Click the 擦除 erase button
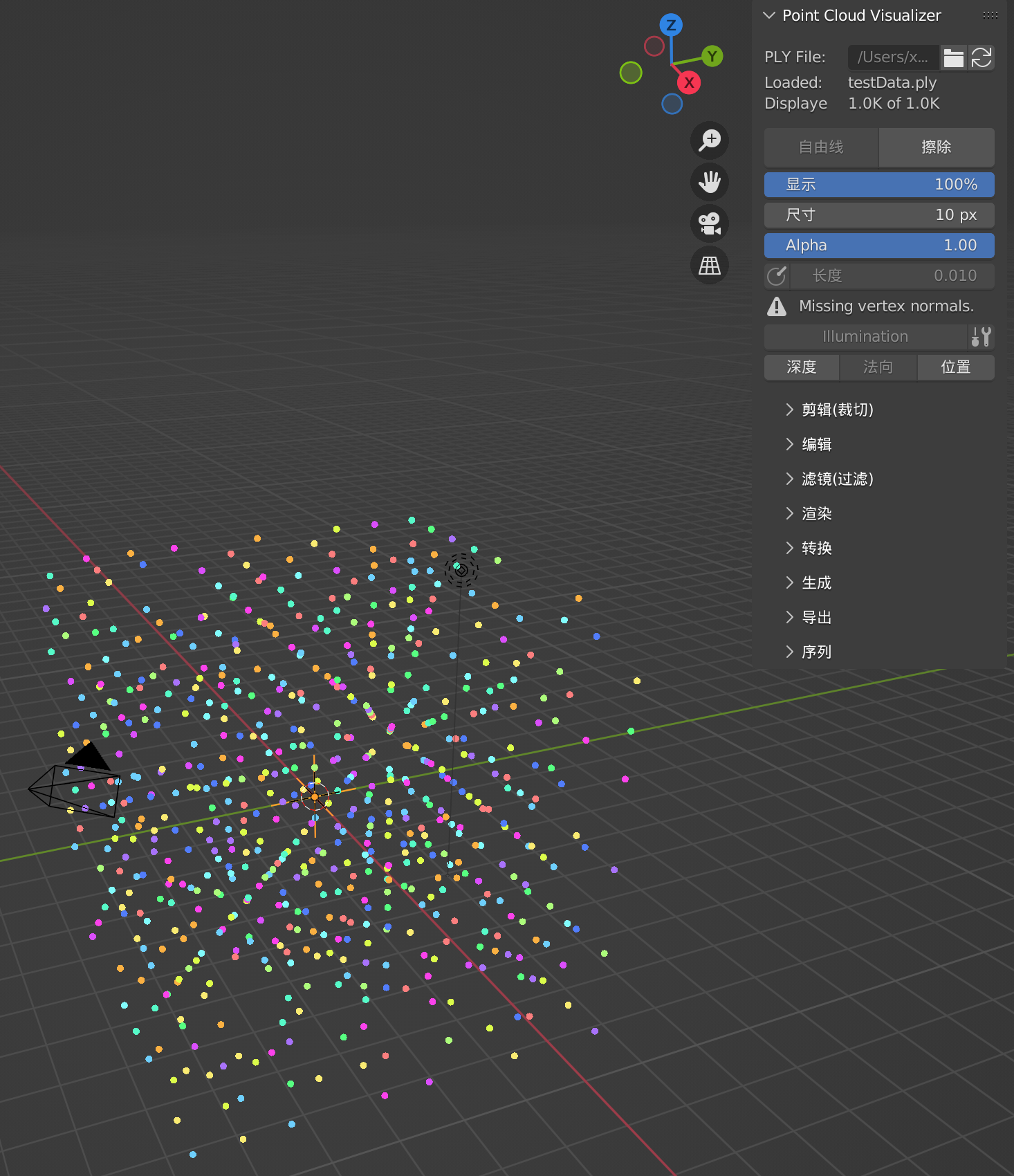This screenshot has width=1014, height=1176. pyautogui.click(x=937, y=147)
